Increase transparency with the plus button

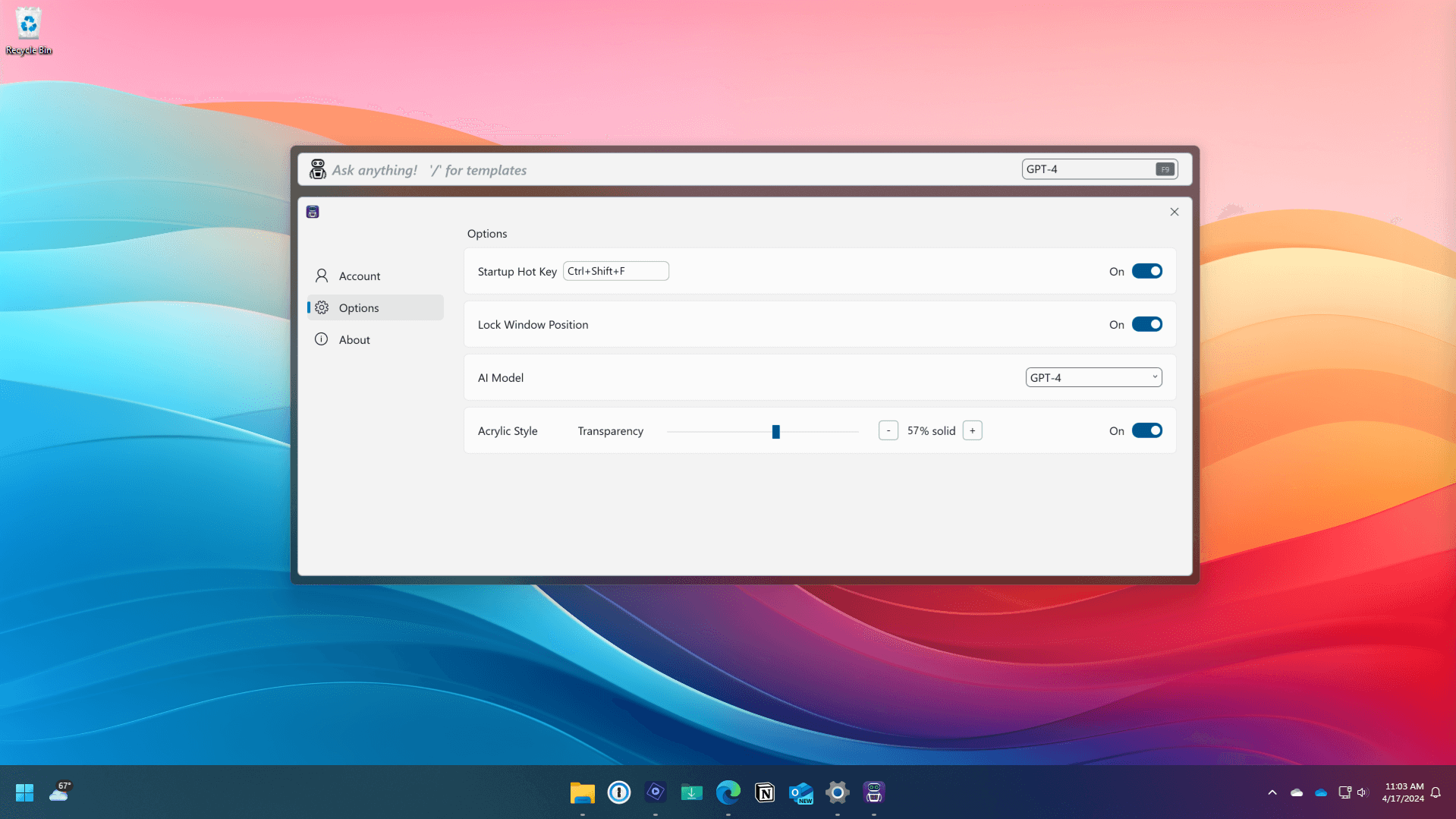click(x=972, y=430)
